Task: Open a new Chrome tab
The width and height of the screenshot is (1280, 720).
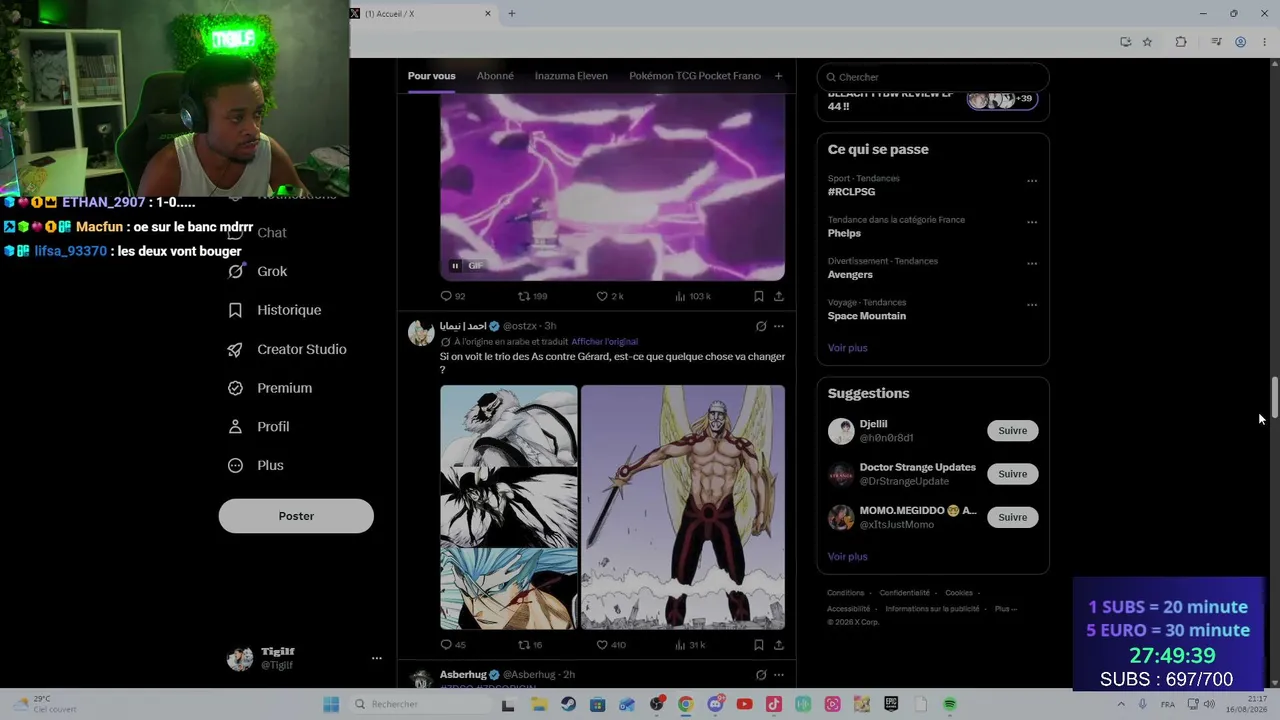Action: pyautogui.click(x=512, y=14)
